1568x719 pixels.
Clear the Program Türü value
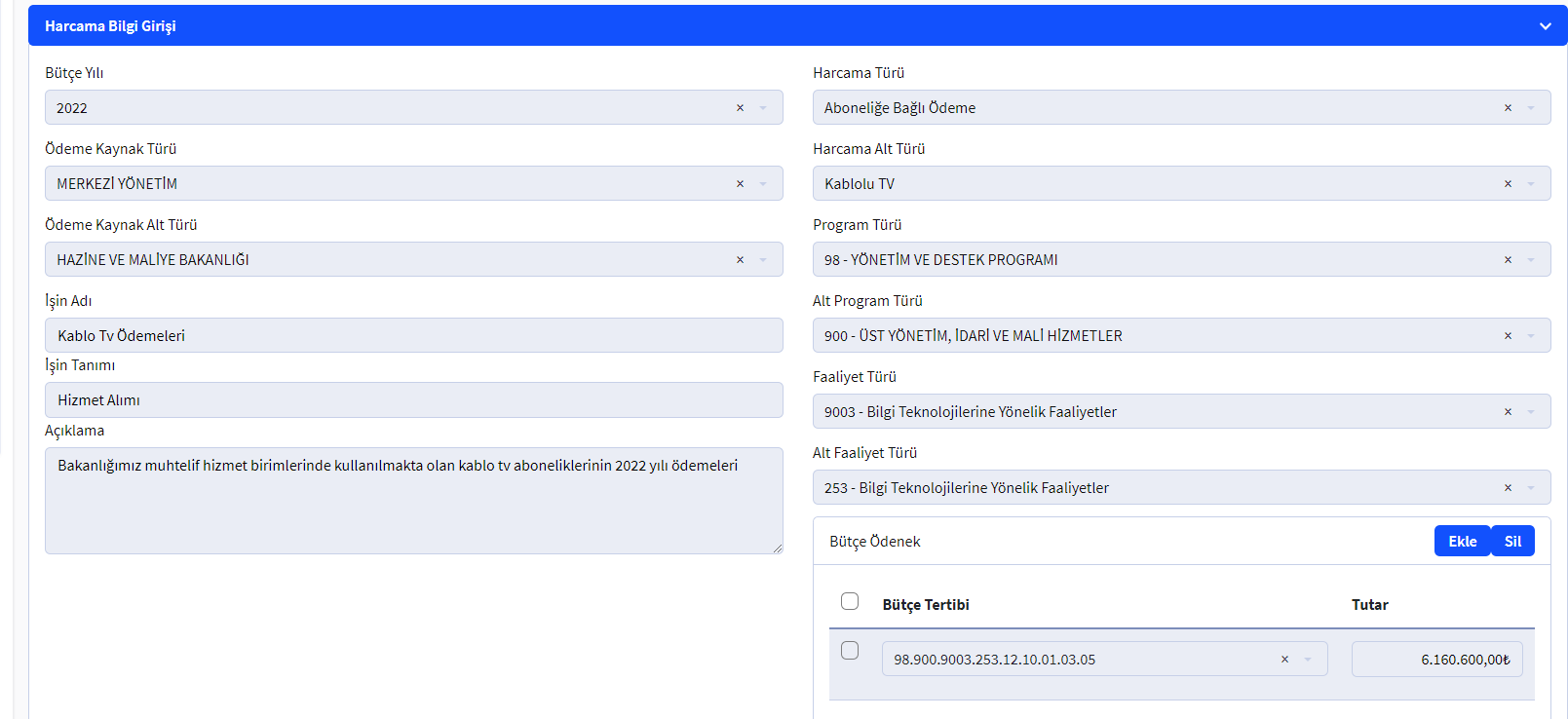1508,260
